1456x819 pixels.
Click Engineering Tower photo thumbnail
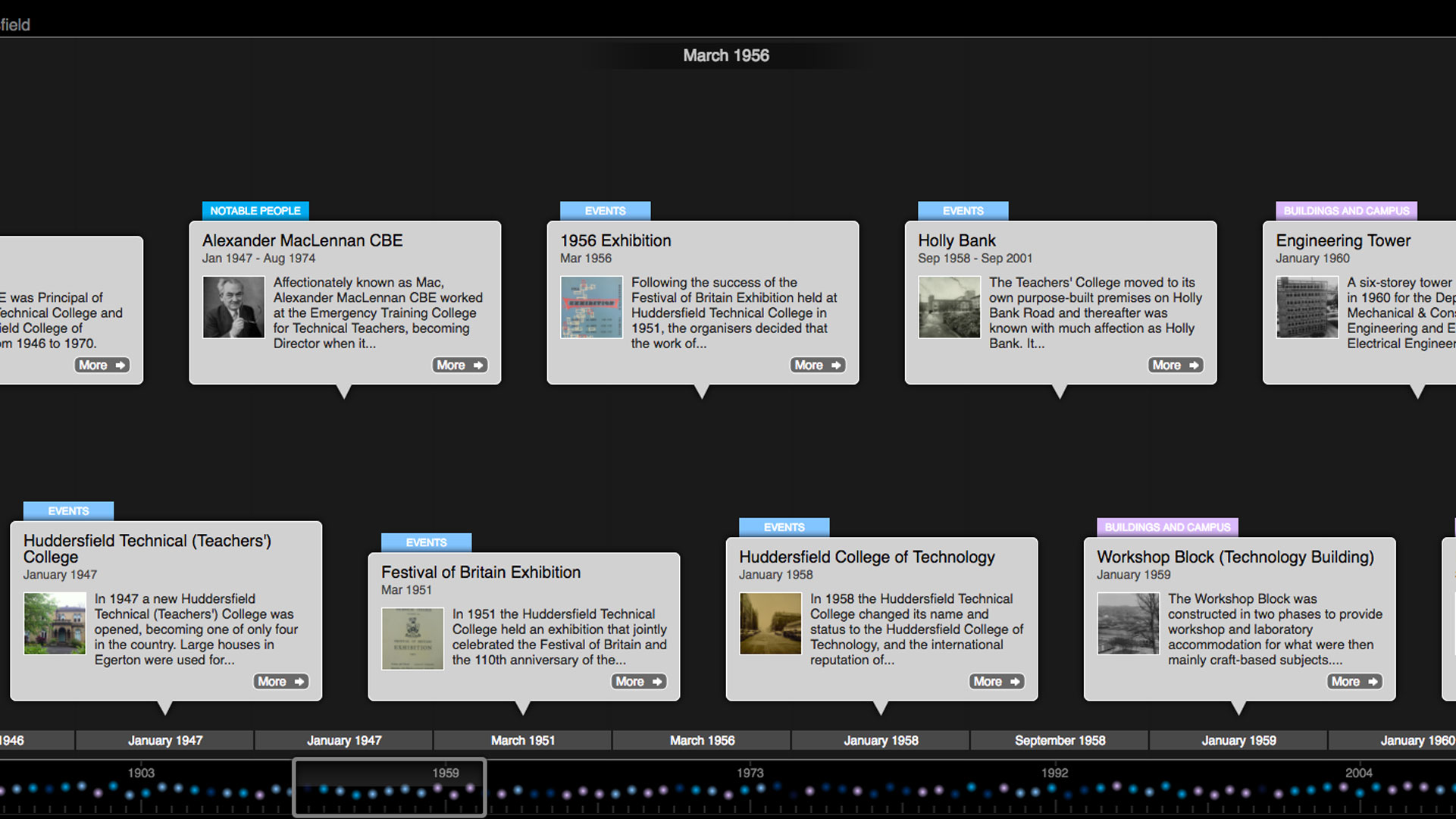(x=1307, y=307)
